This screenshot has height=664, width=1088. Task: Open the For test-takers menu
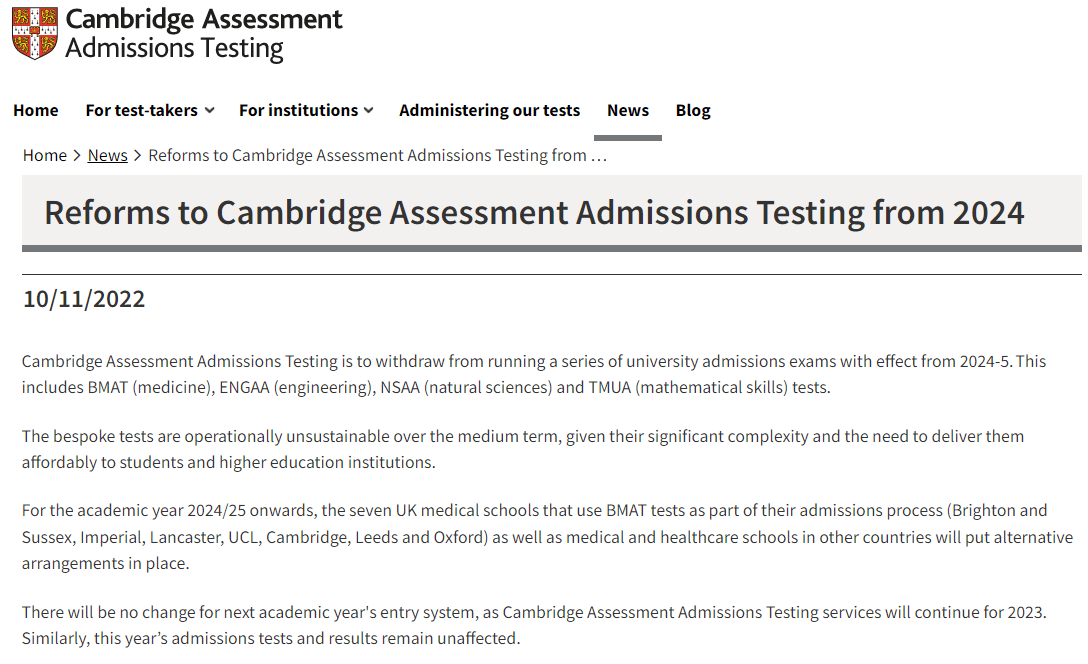pos(142,110)
